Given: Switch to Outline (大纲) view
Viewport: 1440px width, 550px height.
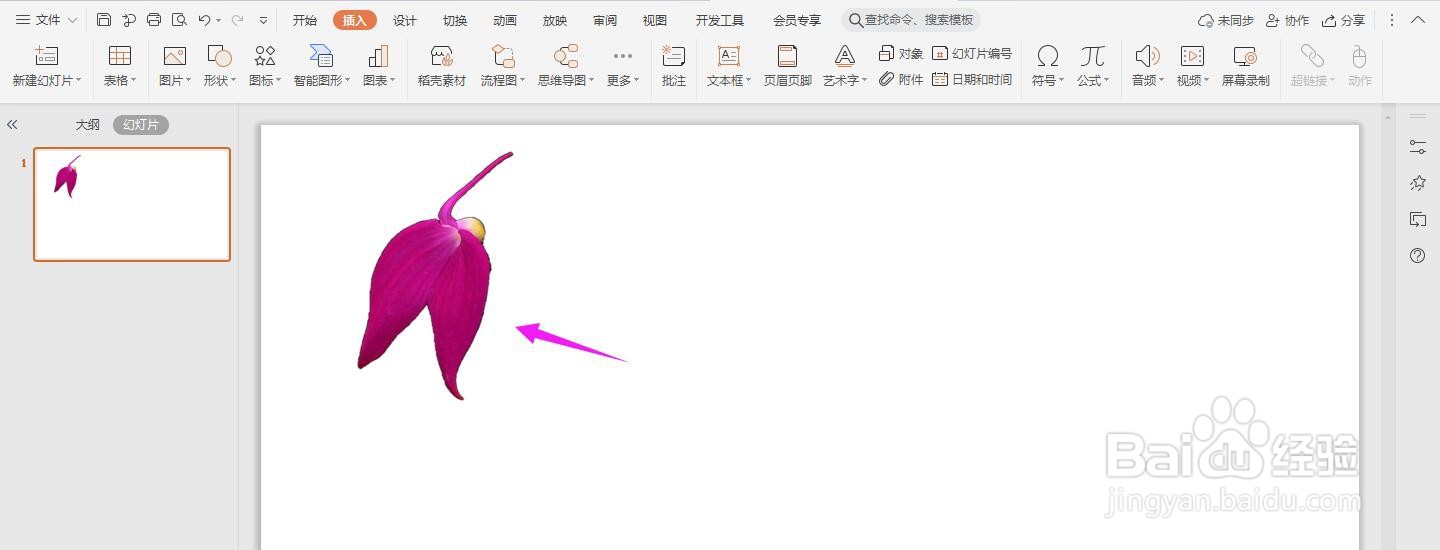Looking at the screenshot, I should pyautogui.click(x=88, y=125).
